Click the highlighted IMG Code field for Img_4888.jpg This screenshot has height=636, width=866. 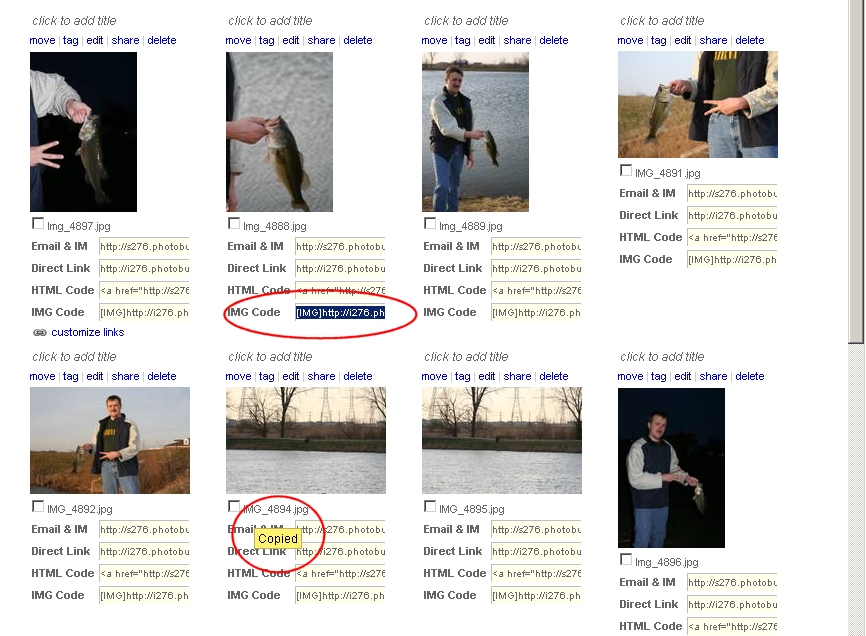(x=340, y=312)
